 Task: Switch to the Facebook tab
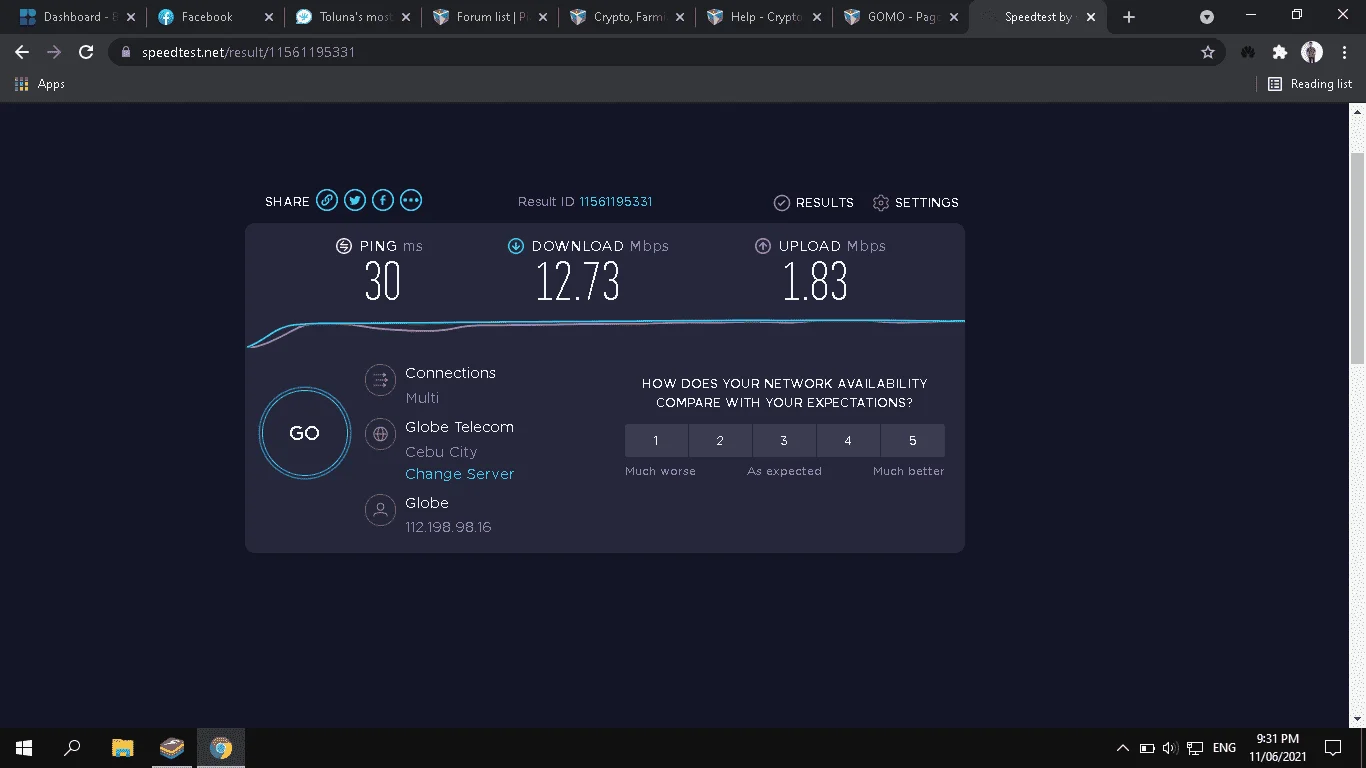pos(214,17)
